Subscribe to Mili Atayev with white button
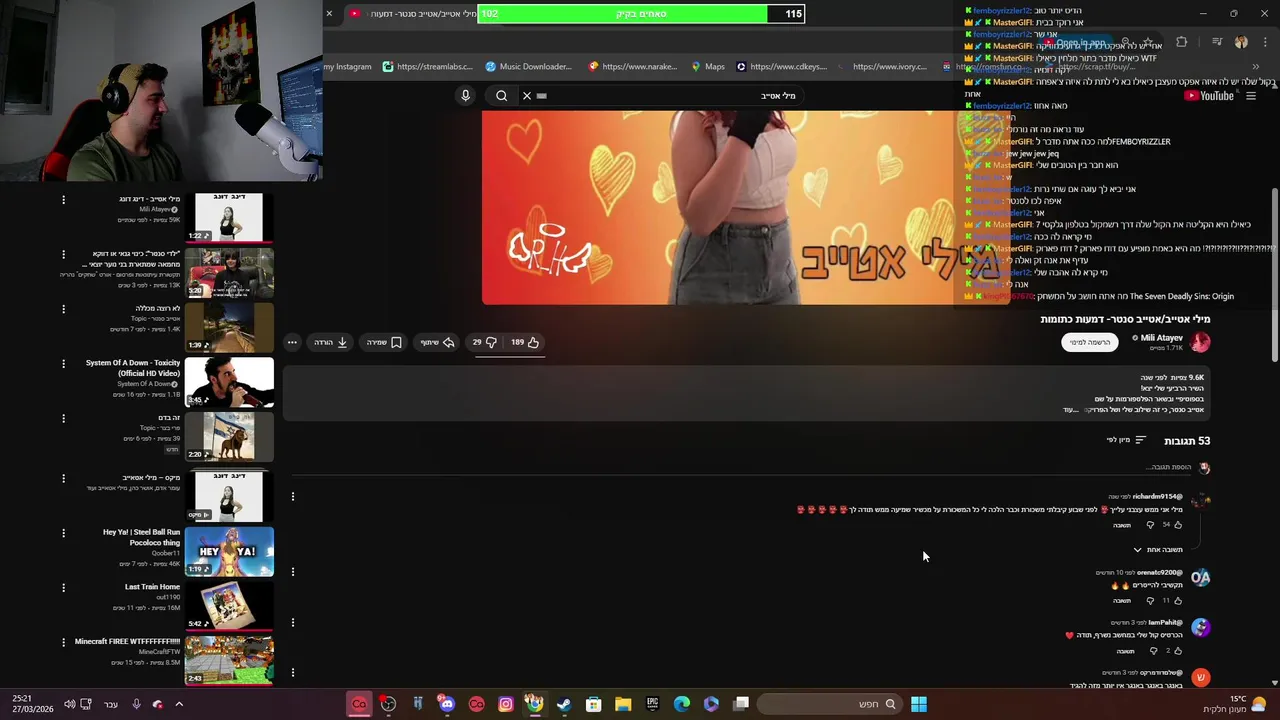This screenshot has width=1280, height=720. (x=1089, y=342)
